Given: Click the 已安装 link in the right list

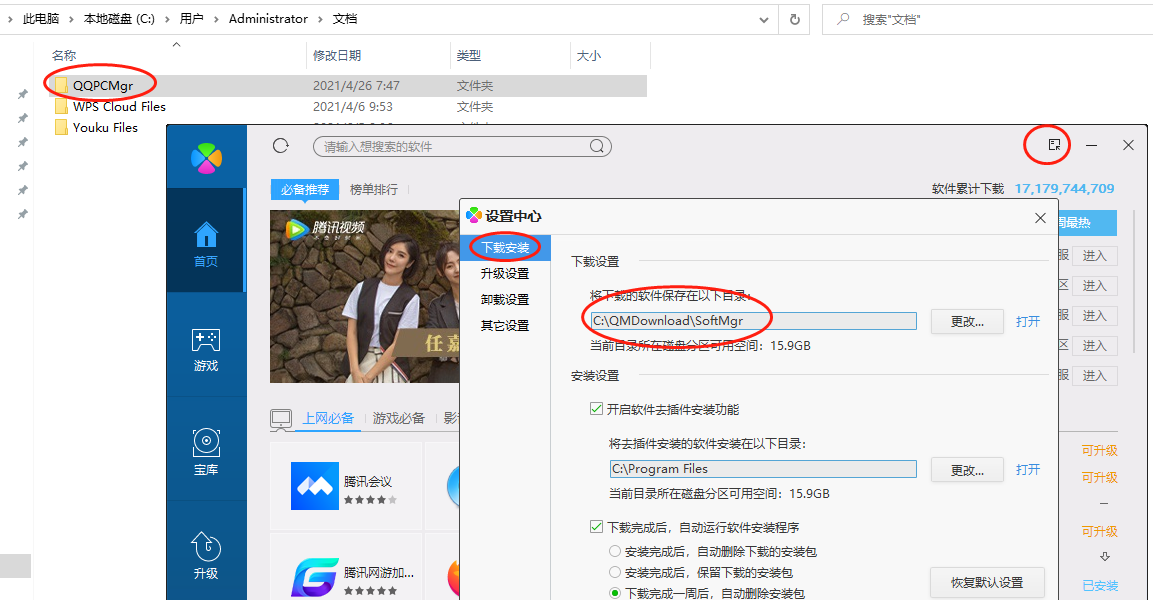Looking at the screenshot, I should tap(1100, 585).
